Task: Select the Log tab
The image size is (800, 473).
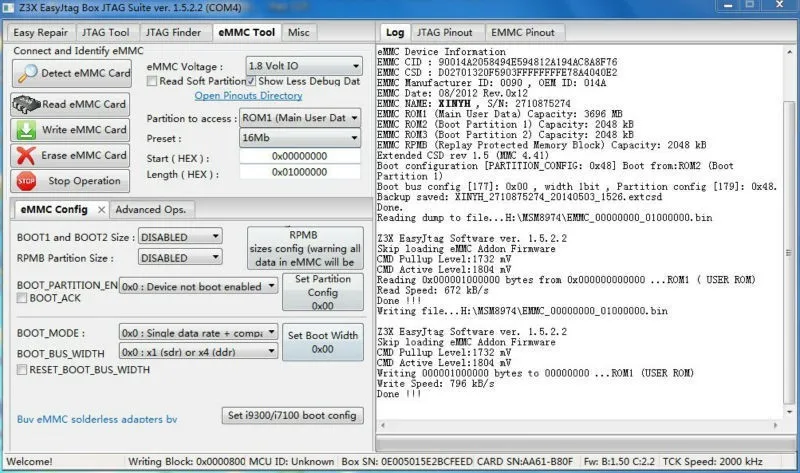Action: tap(395, 32)
